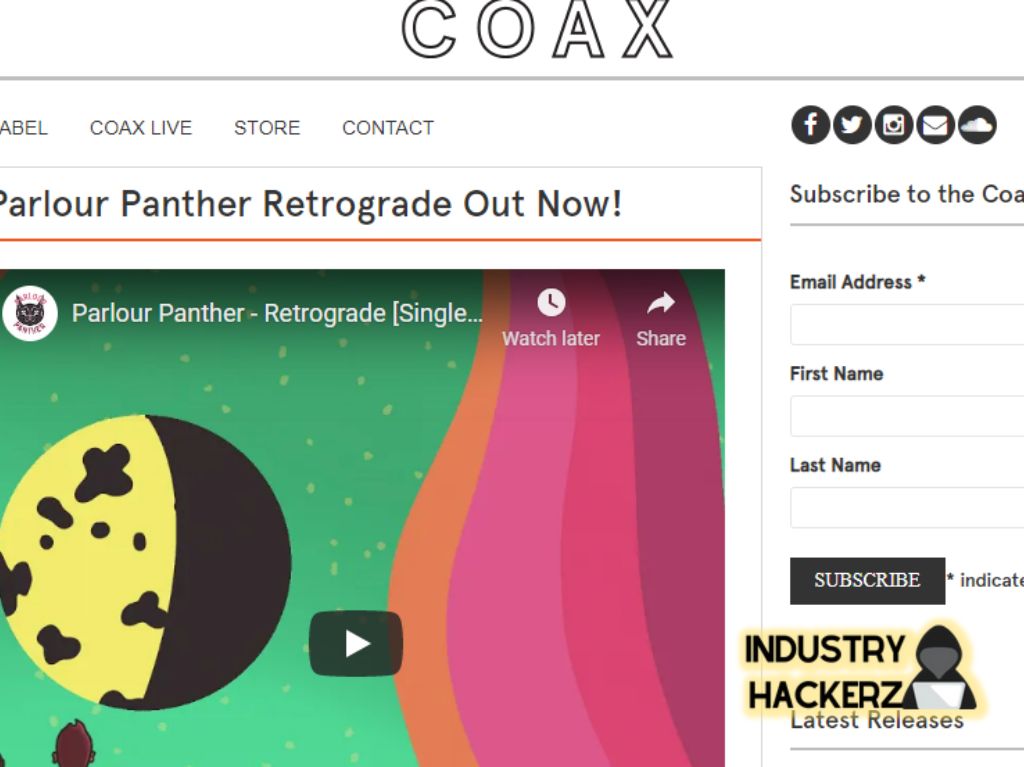Open the CONTACT menu item

pyautogui.click(x=388, y=128)
